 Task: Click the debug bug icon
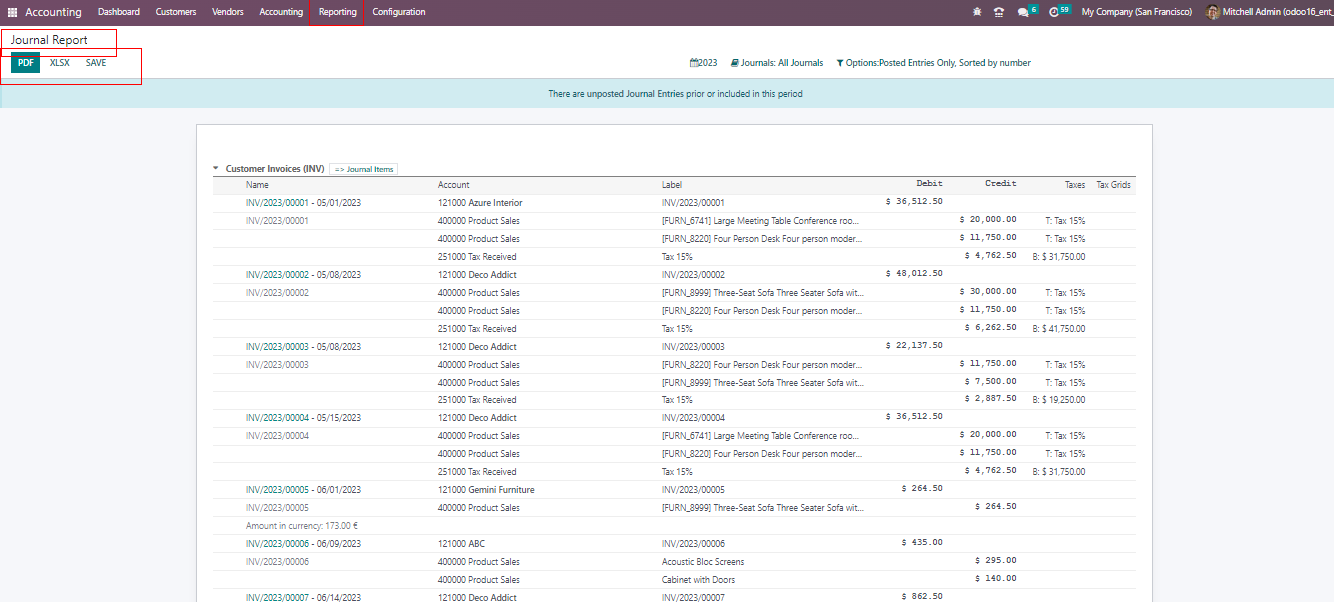pyautogui.click(x=977, y=12)
